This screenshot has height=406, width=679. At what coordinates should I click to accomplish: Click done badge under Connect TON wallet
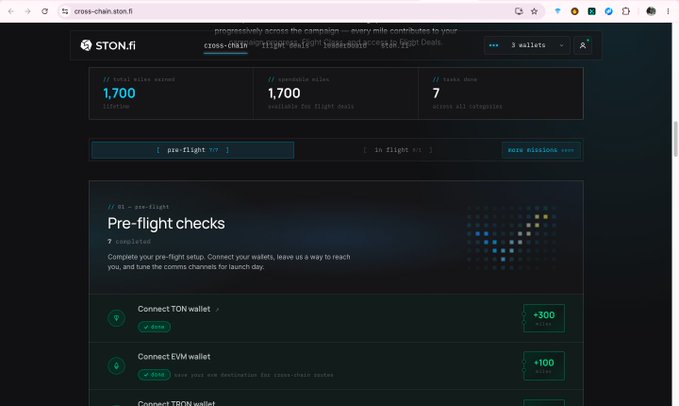(154, 327)
